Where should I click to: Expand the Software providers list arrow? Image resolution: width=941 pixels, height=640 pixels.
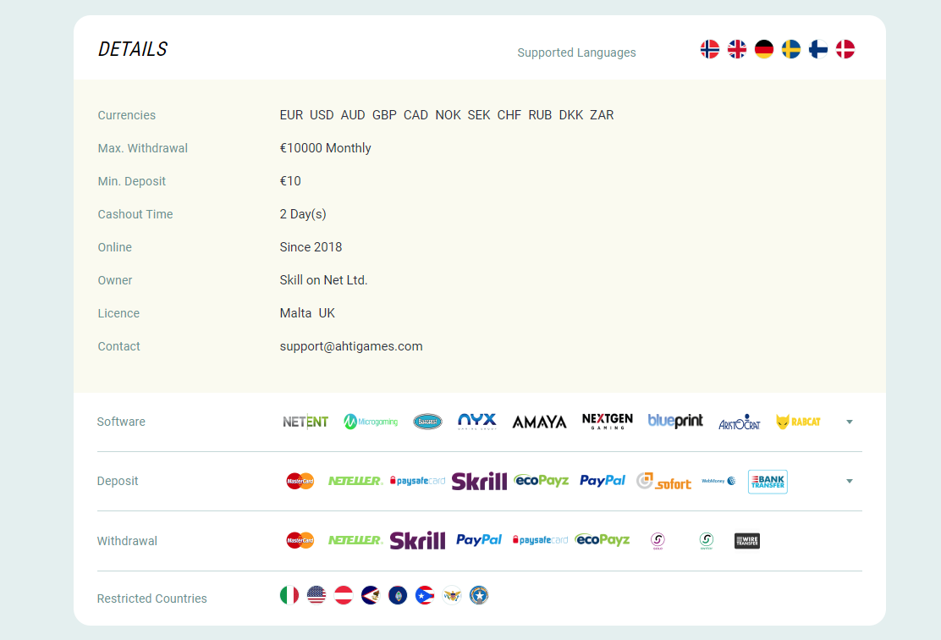pyautogui.click(x=849, y=422)
